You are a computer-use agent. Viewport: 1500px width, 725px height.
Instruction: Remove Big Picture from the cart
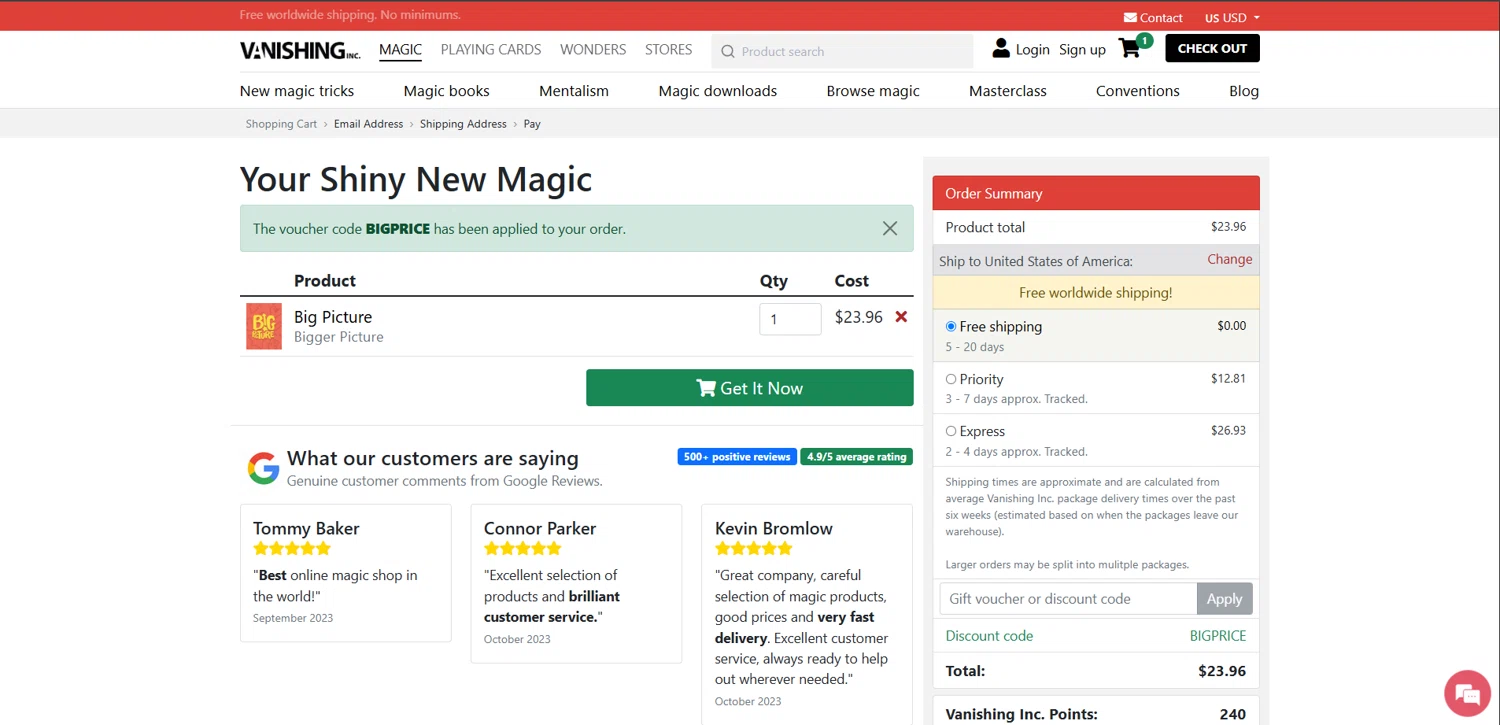pos(901,316)
